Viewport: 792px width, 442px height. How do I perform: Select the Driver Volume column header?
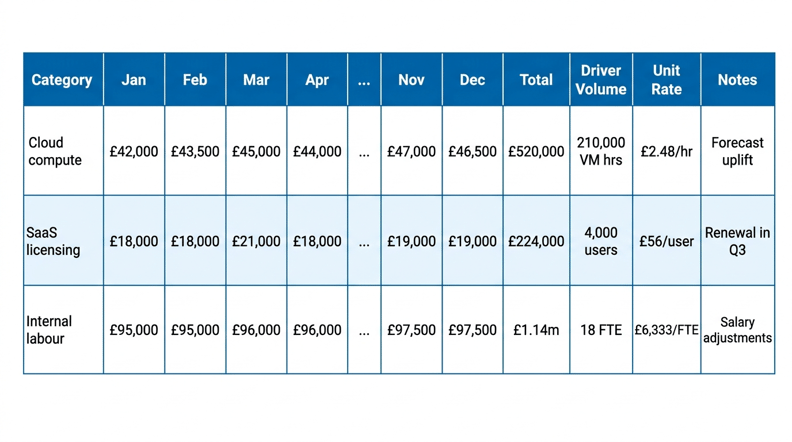click(601, 80)
